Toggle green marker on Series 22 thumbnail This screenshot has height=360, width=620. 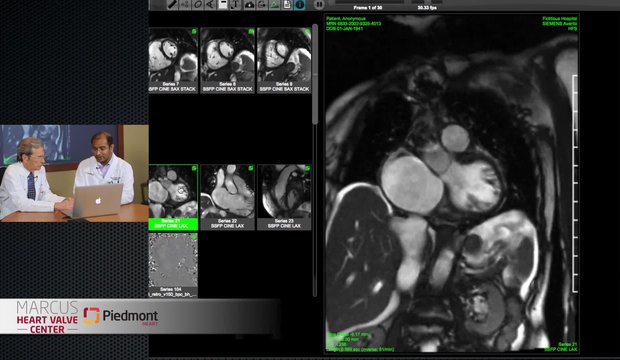pyautogui.click(x=251, y=169)
